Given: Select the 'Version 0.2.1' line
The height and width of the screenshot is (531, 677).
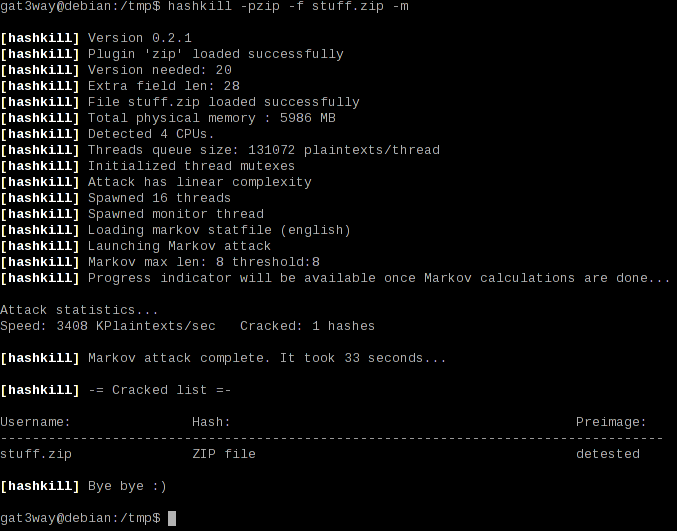Looking at the screenshot, I should click(x=140, y=38).
